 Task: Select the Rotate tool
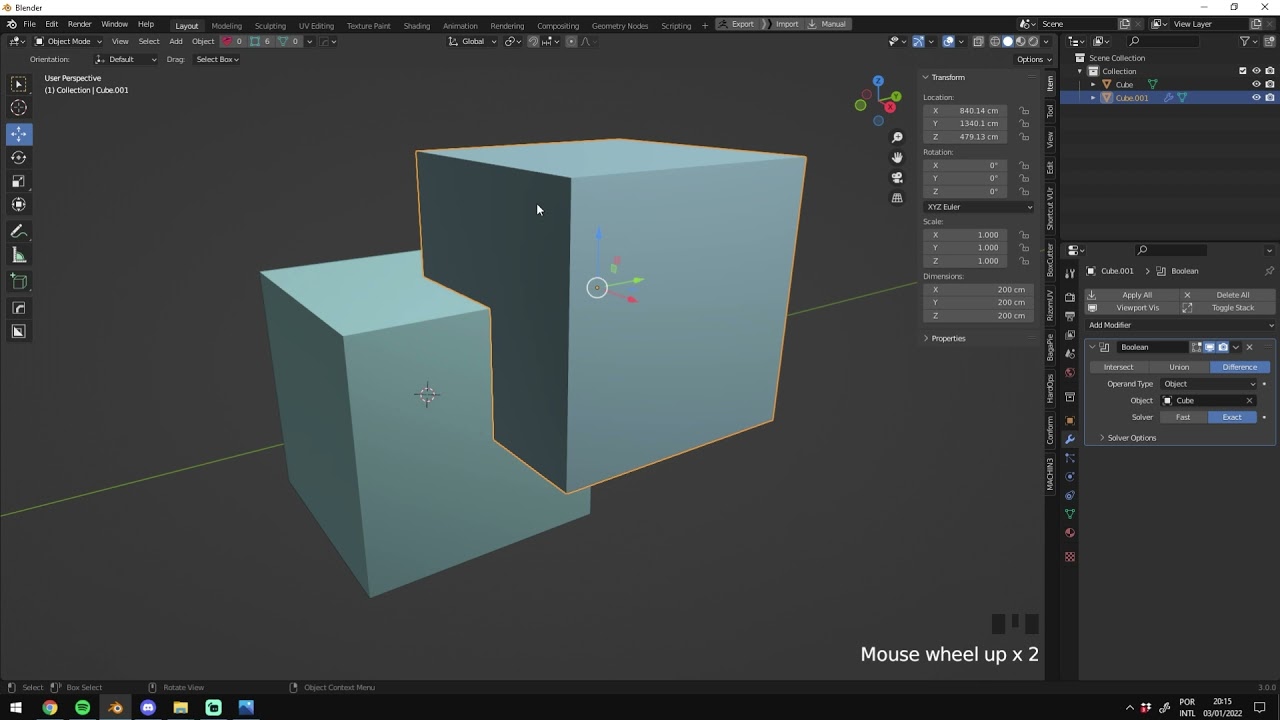(x=18, y=158)
